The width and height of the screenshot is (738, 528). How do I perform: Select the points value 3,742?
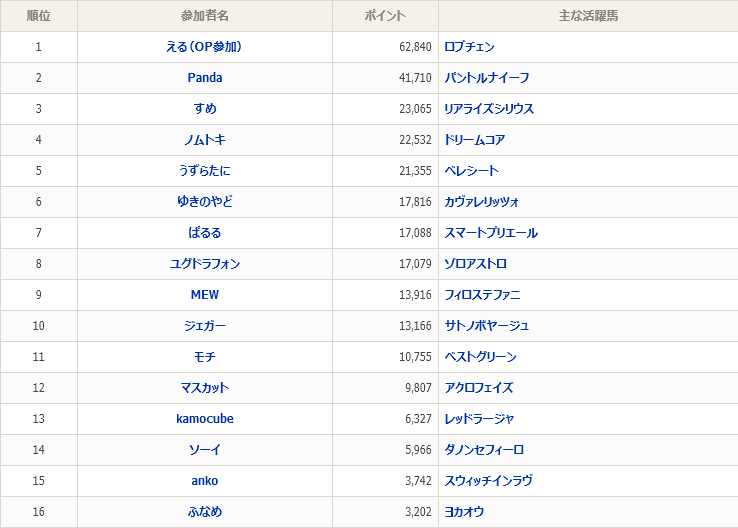point(418,481)
